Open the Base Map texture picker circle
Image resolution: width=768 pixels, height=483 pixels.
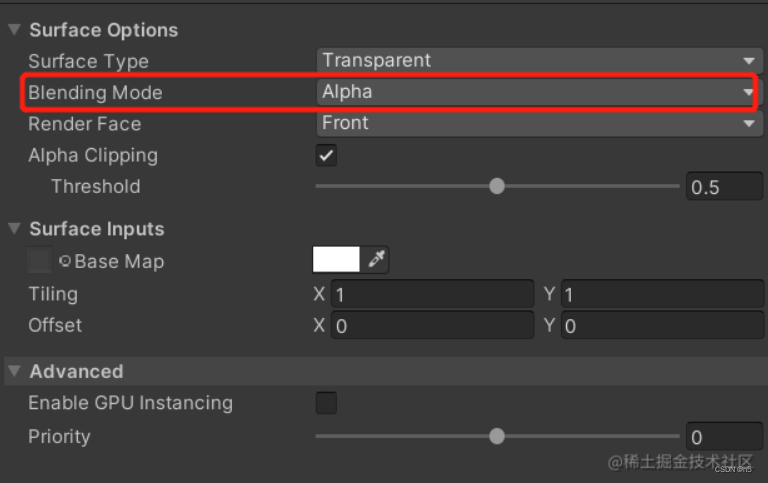click(x=65, y=261)
